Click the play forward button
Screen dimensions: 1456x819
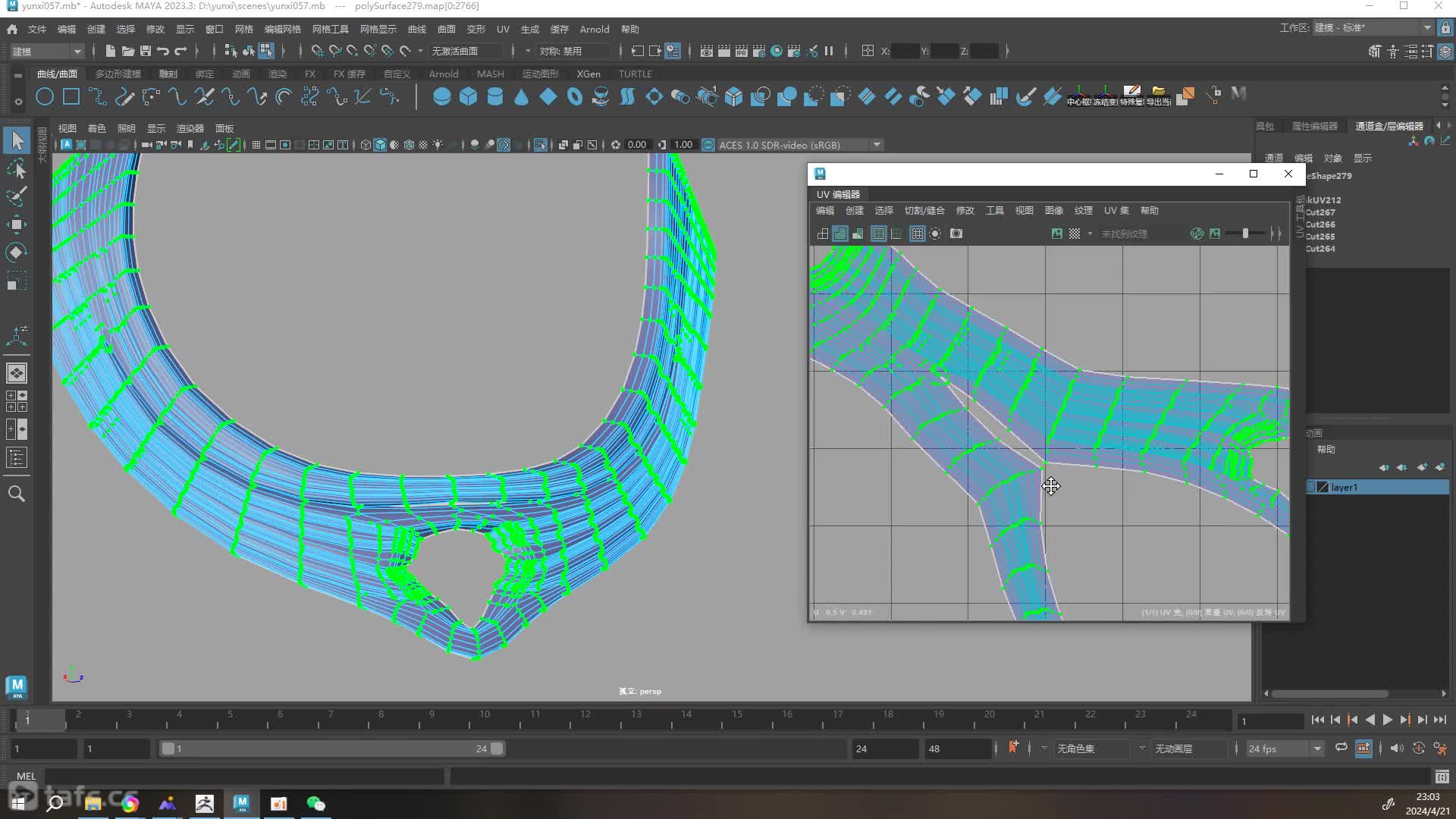pyautogui.click(x=1387, y=720)
